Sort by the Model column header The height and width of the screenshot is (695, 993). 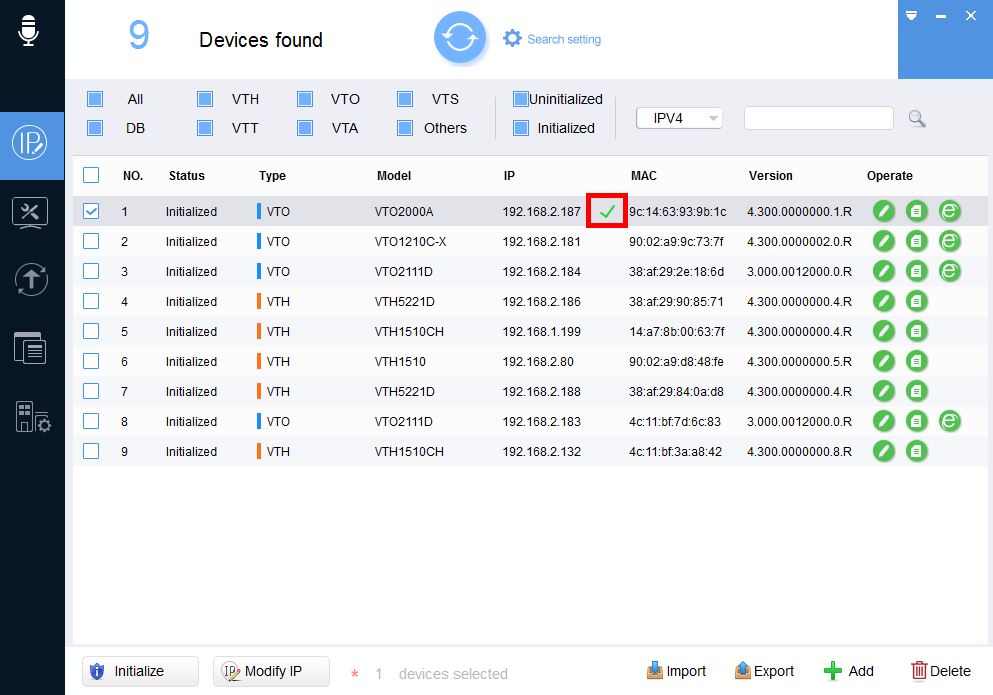394,175
